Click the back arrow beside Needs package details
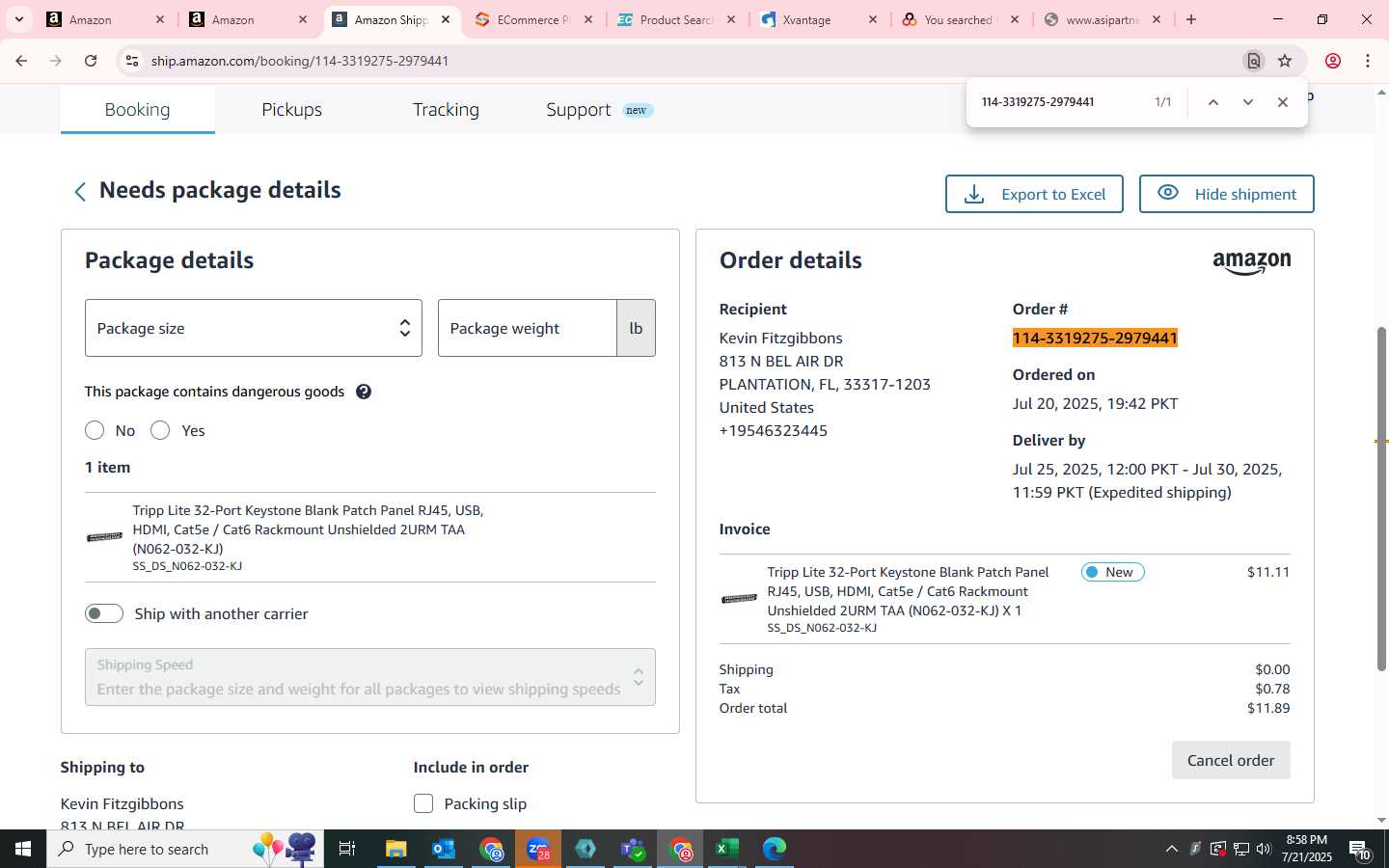 80,192
